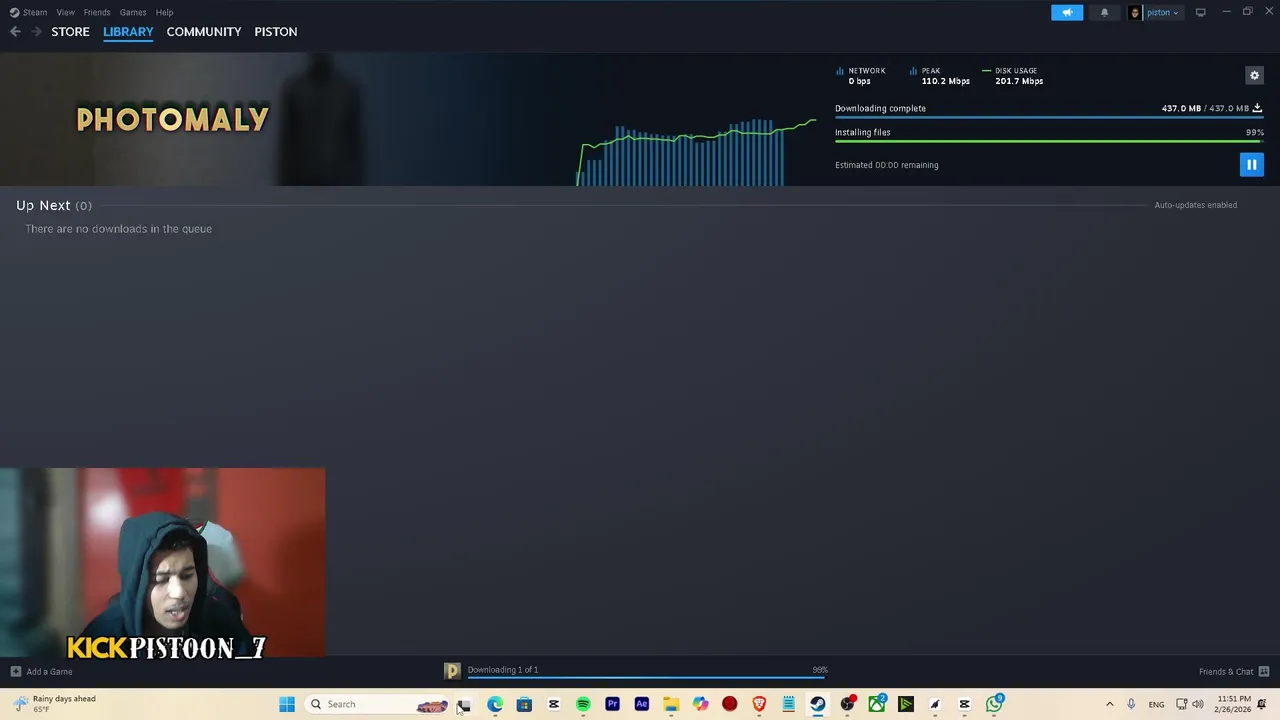1280x720 pixels.
Task: Click the network throughput graph
Action: coord(696,152)
